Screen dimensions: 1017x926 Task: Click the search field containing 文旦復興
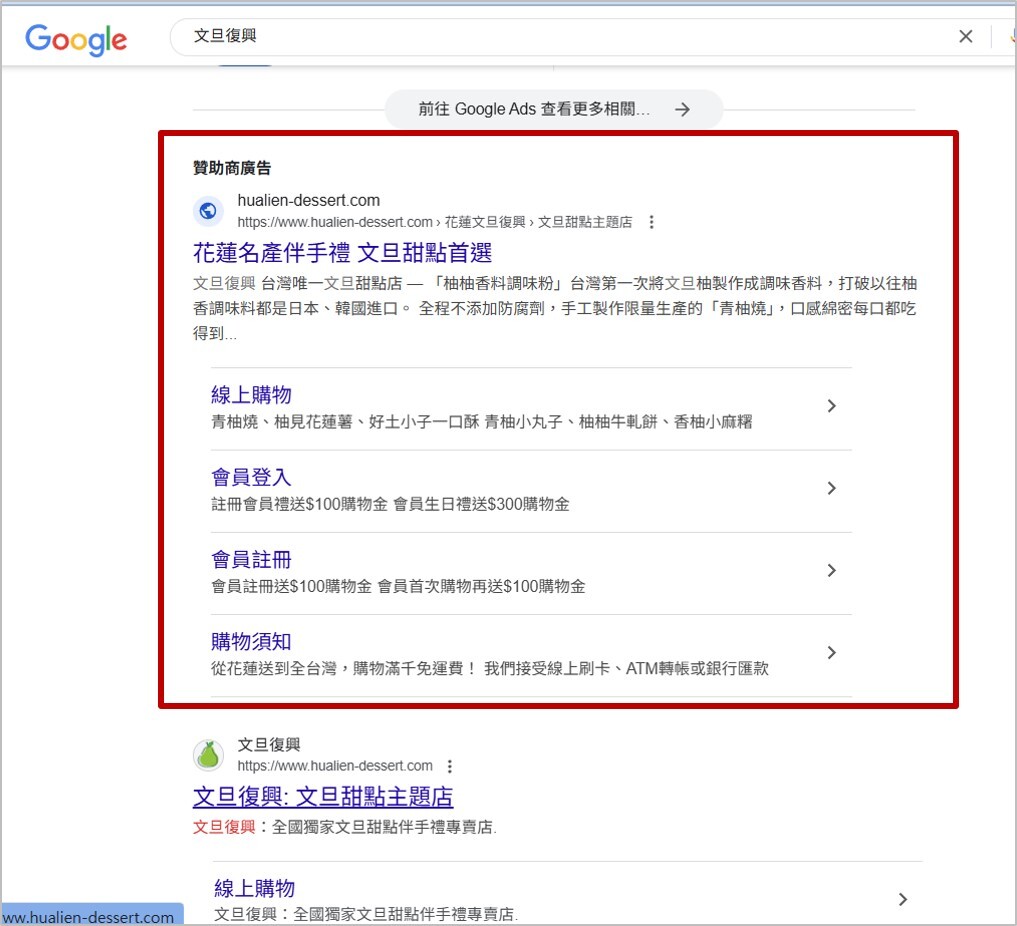(560, 37)
